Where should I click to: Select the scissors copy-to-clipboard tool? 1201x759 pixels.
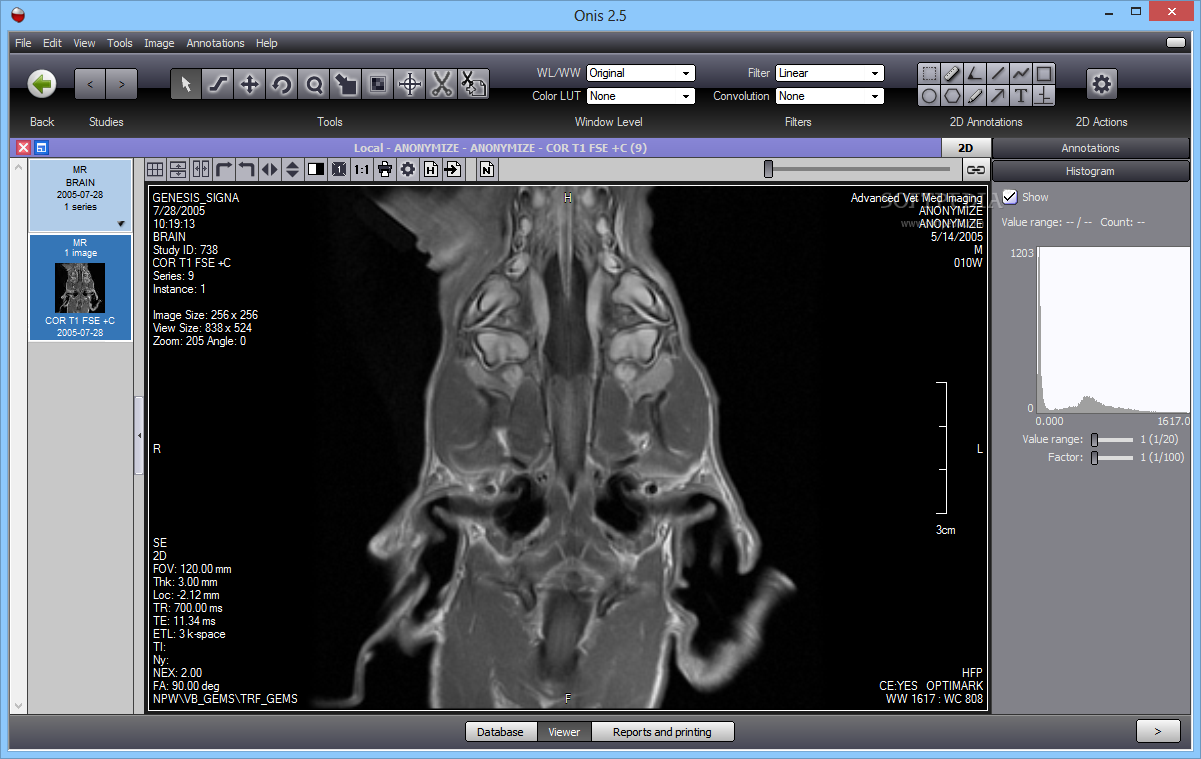pos(474,85)
